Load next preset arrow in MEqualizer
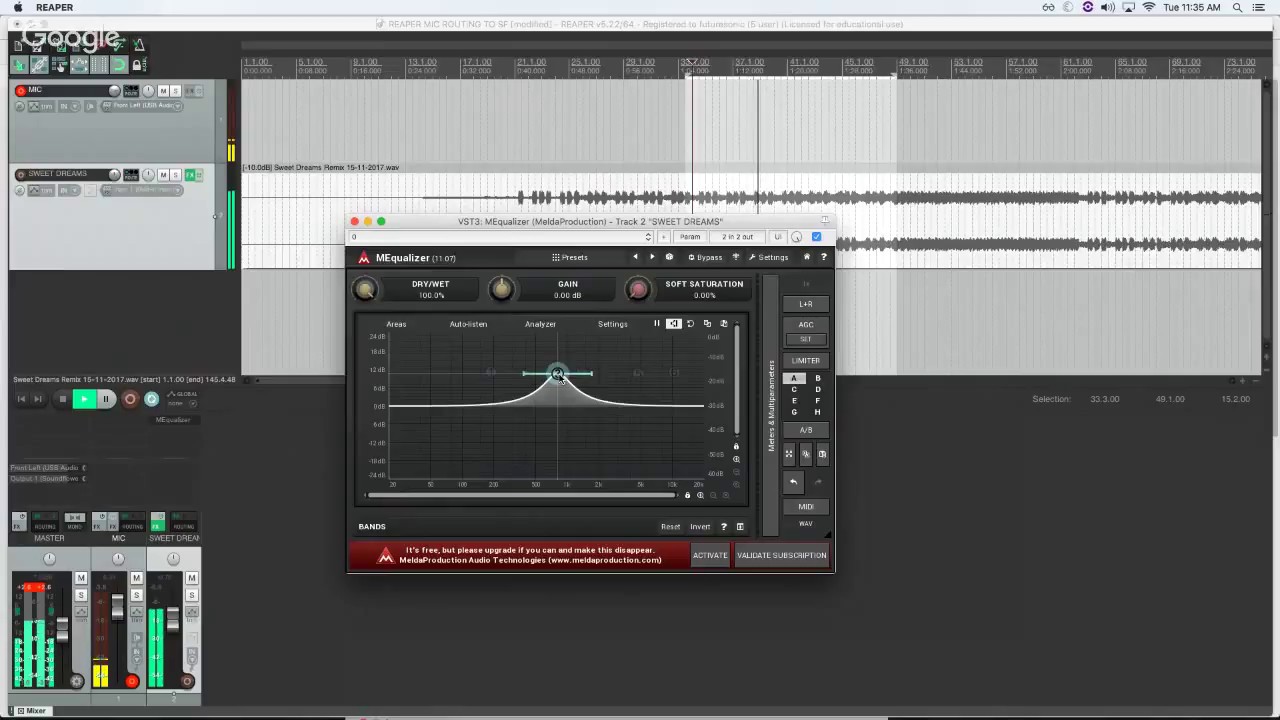 click(652, 257)
